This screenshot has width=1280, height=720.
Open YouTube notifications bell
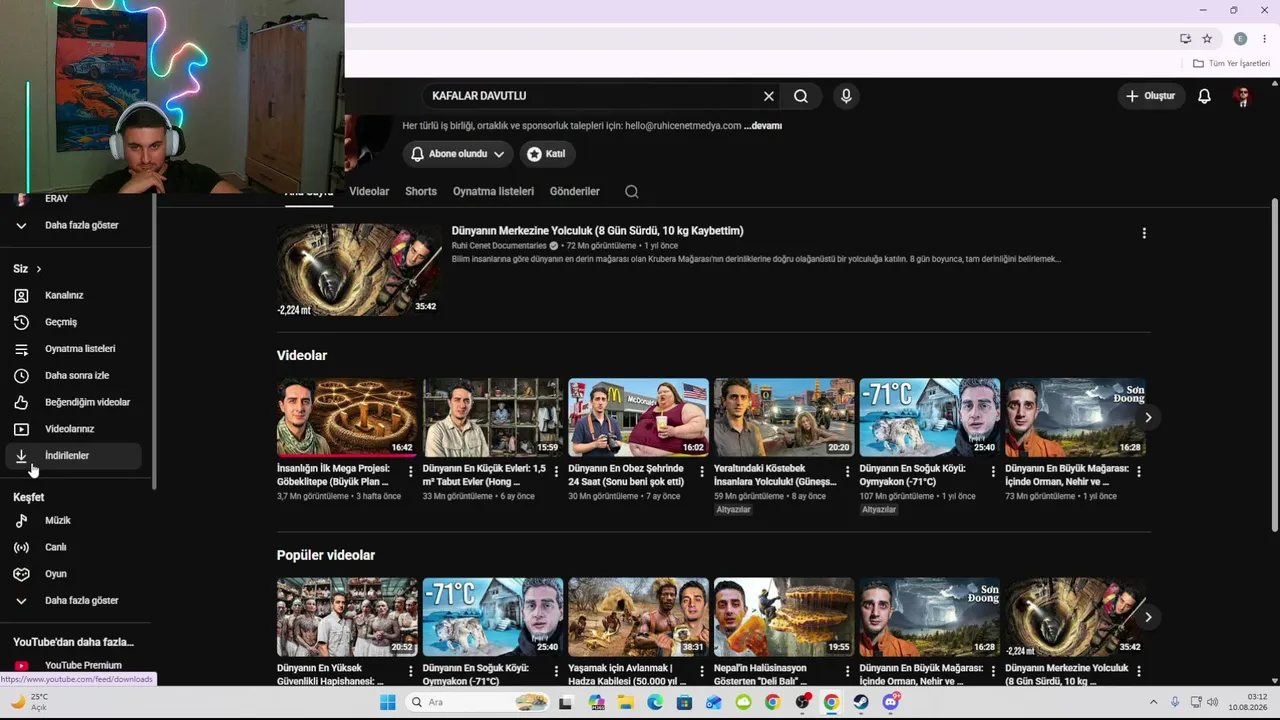coord(1204,96)
